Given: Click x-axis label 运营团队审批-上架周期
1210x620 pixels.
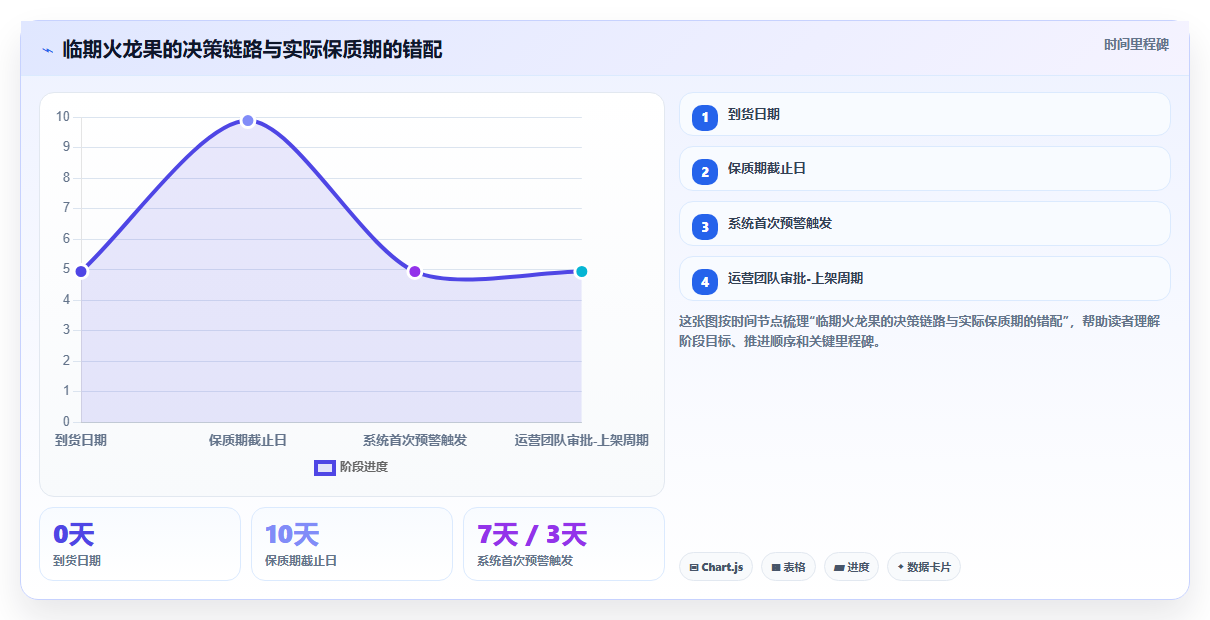Looking at the screenshot, I should [x=582, y=440].
